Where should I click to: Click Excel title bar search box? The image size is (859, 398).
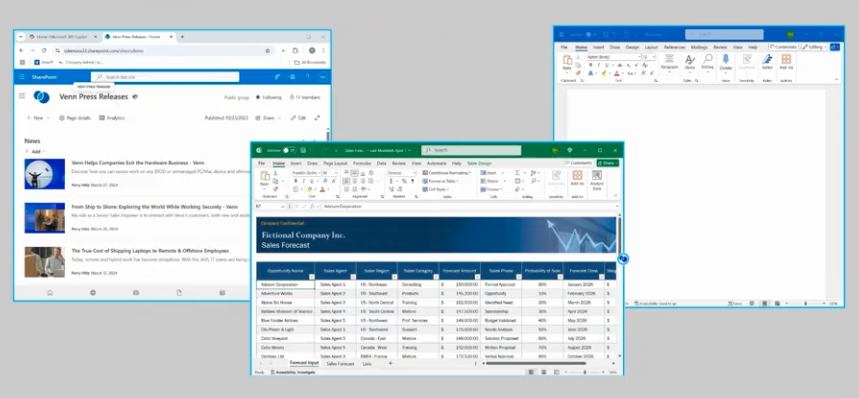(x=471, y=150)
